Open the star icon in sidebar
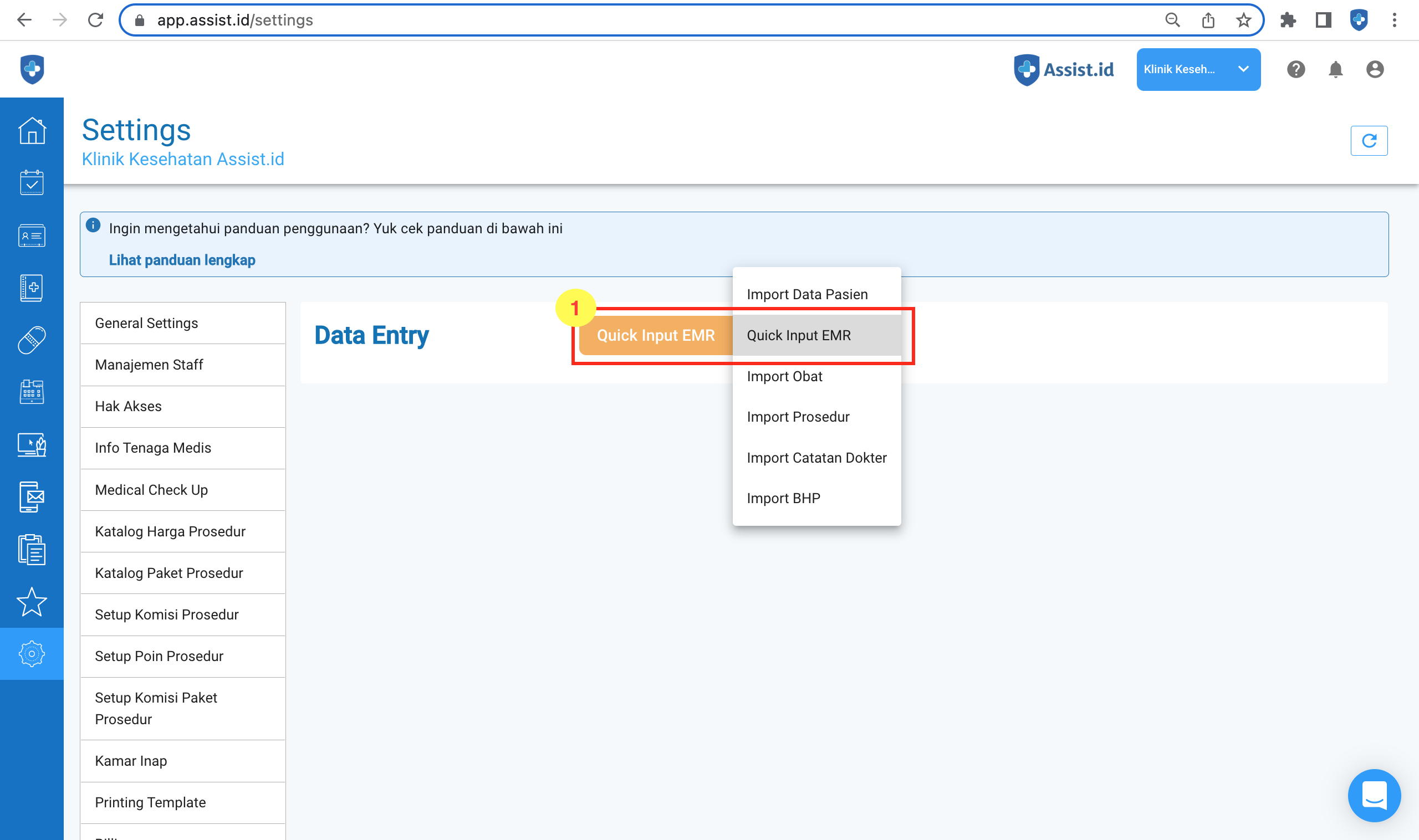Viewport: 1419px width, 840px height. point(32,601)
